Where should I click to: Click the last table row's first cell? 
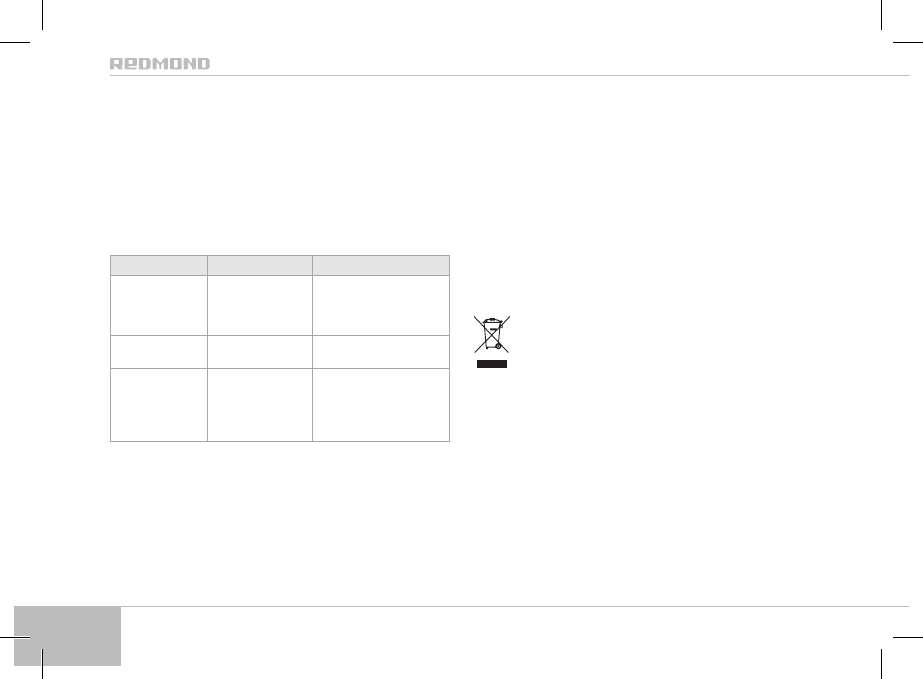[x=158, y=404]
